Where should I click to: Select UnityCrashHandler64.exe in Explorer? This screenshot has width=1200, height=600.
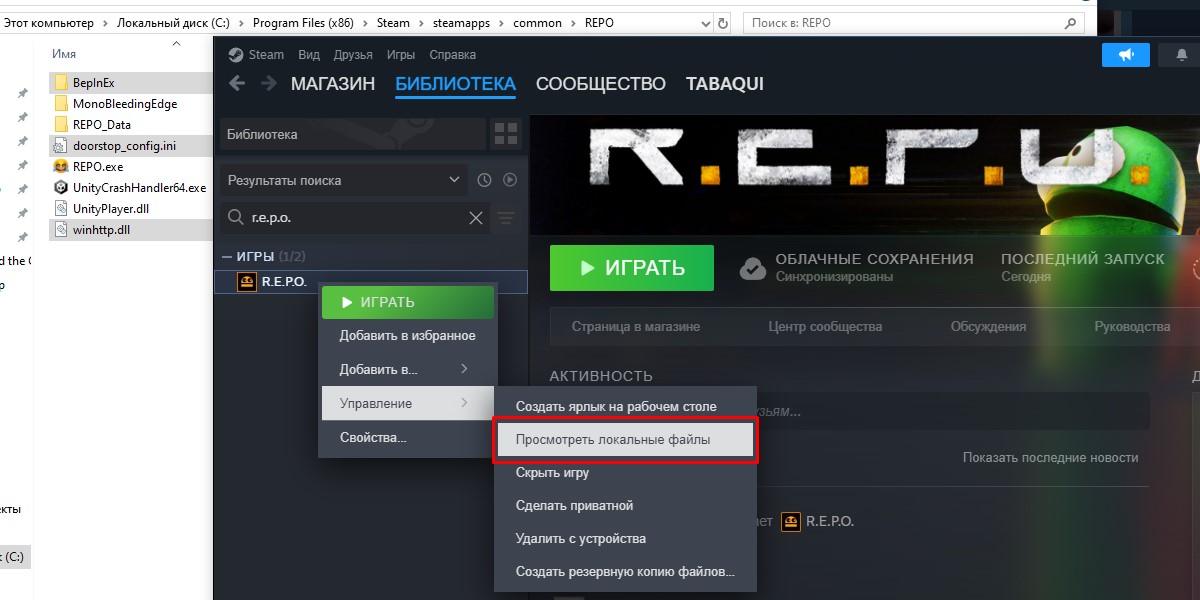[131, 187]
